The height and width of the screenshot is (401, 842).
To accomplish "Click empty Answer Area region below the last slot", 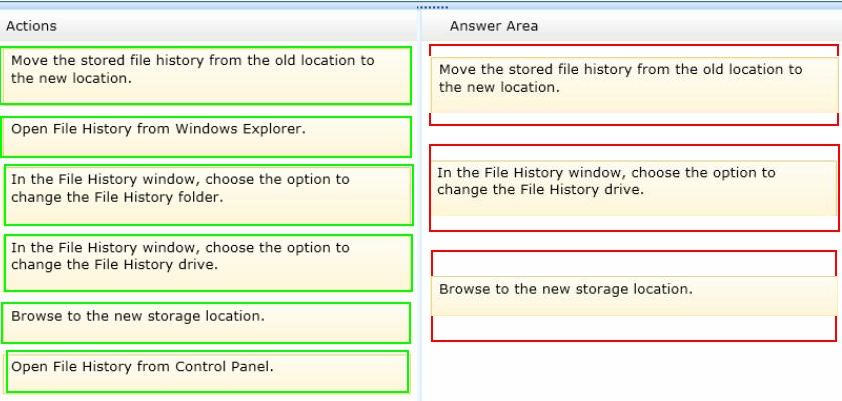I will (x=632, y=371).
